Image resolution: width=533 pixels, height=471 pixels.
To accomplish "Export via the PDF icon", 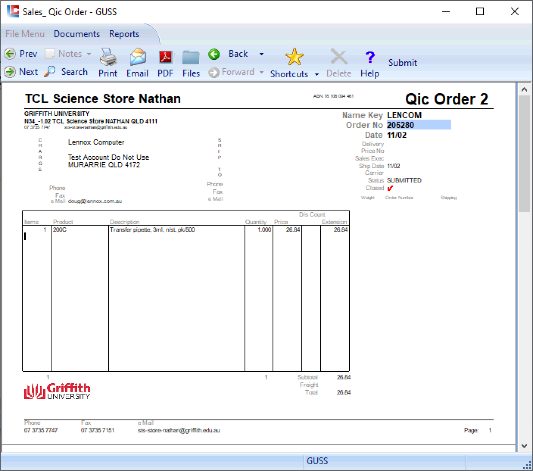I will (x=166, y=57).
